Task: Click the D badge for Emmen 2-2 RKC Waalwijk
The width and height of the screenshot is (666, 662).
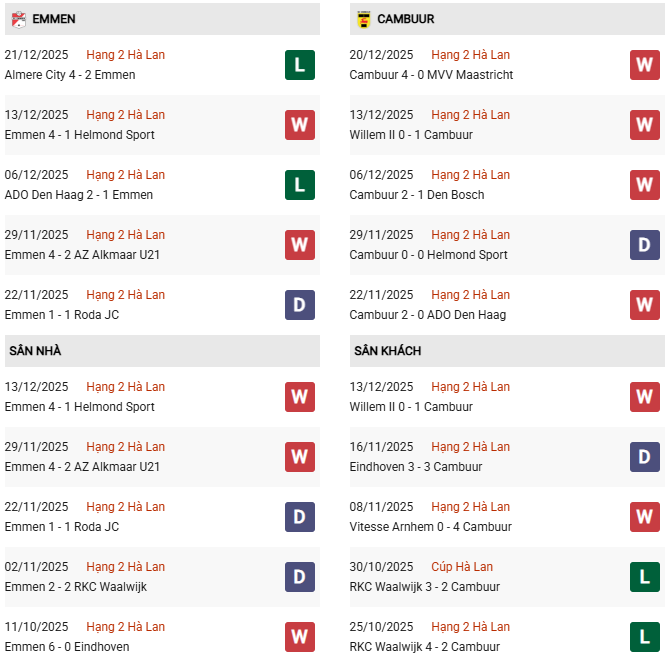Action: tap(300, 577)
